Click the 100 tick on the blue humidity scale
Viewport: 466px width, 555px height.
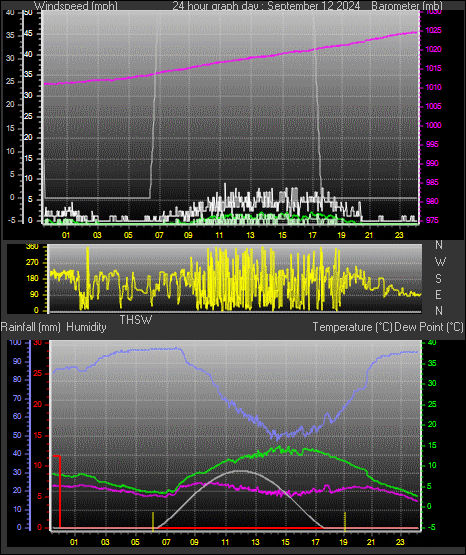16,343
